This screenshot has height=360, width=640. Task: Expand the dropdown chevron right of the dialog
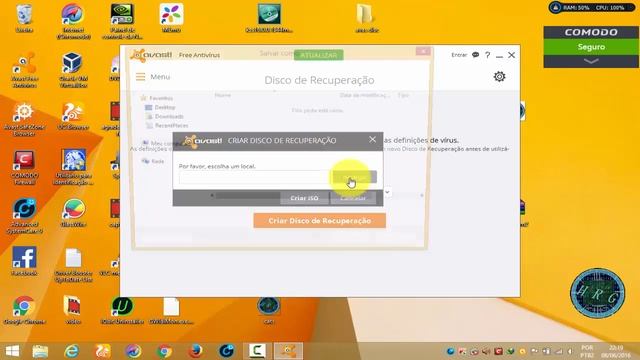click(387, 192)
